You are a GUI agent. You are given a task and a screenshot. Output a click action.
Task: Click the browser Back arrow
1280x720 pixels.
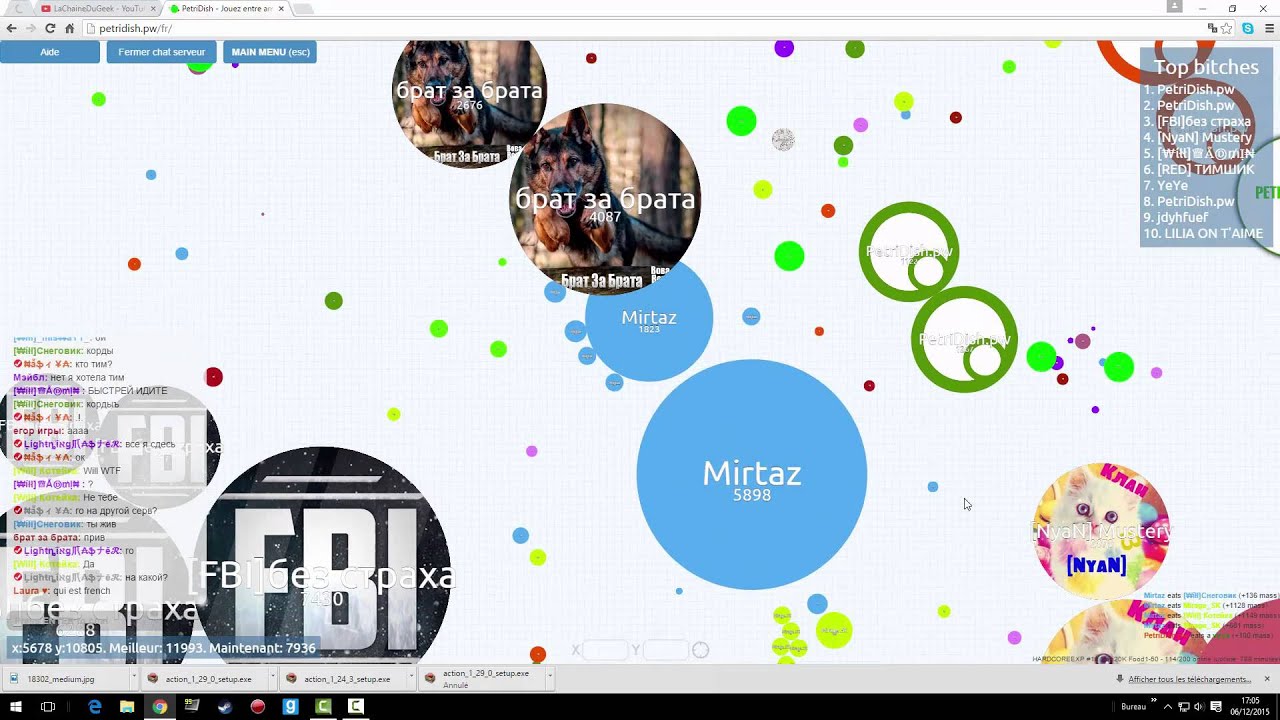(12, 28)
